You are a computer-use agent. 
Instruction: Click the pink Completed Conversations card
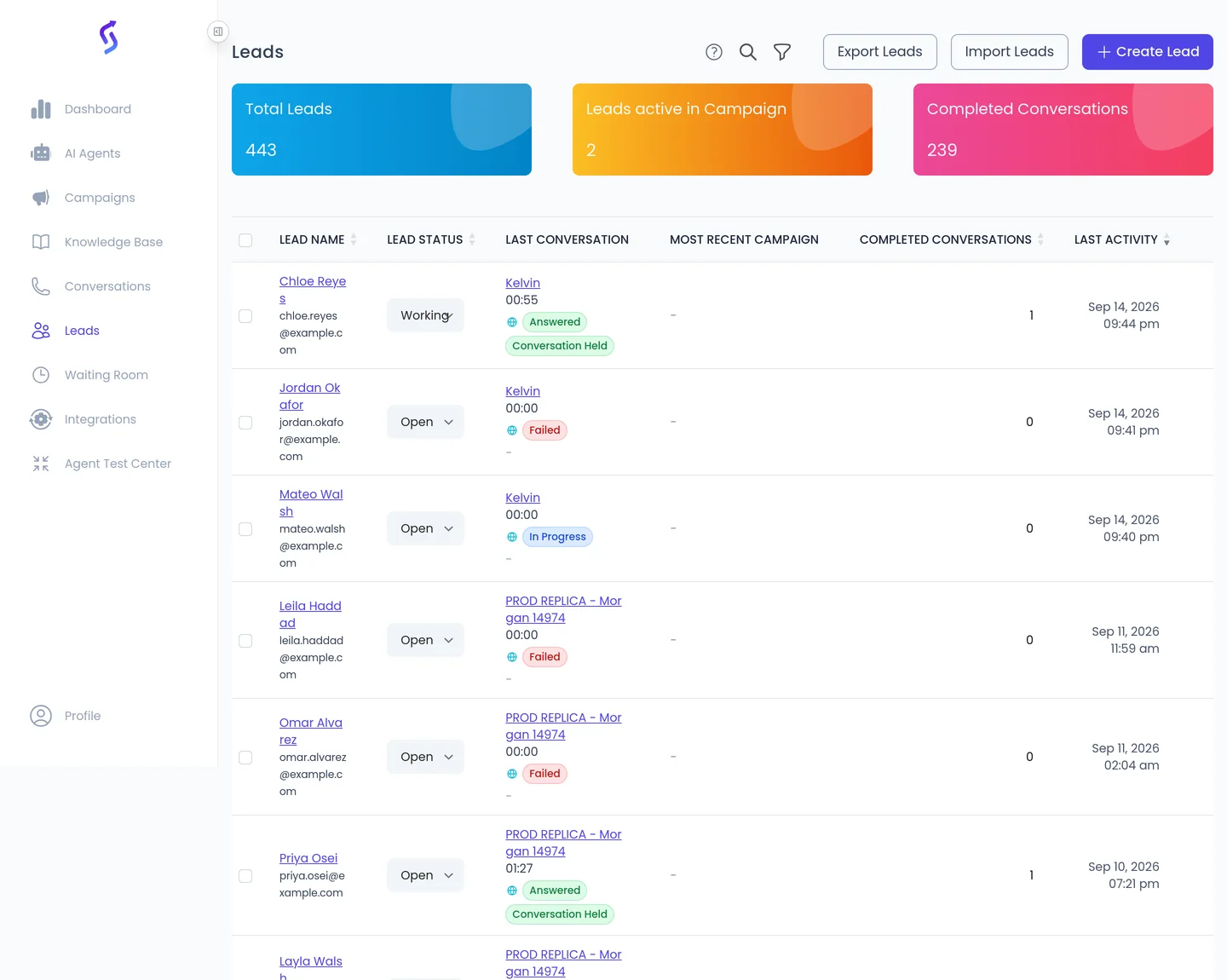point(1063,130)
